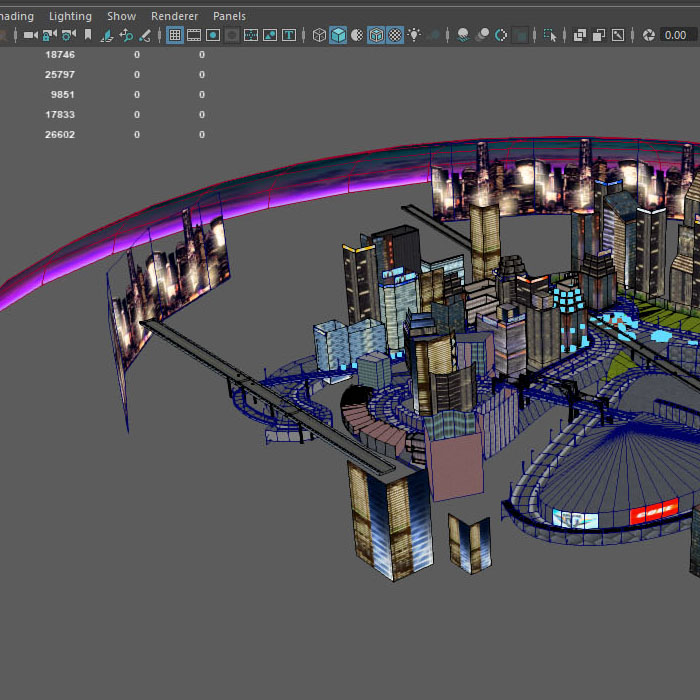Enable wireframe display mode

[320, 35]
